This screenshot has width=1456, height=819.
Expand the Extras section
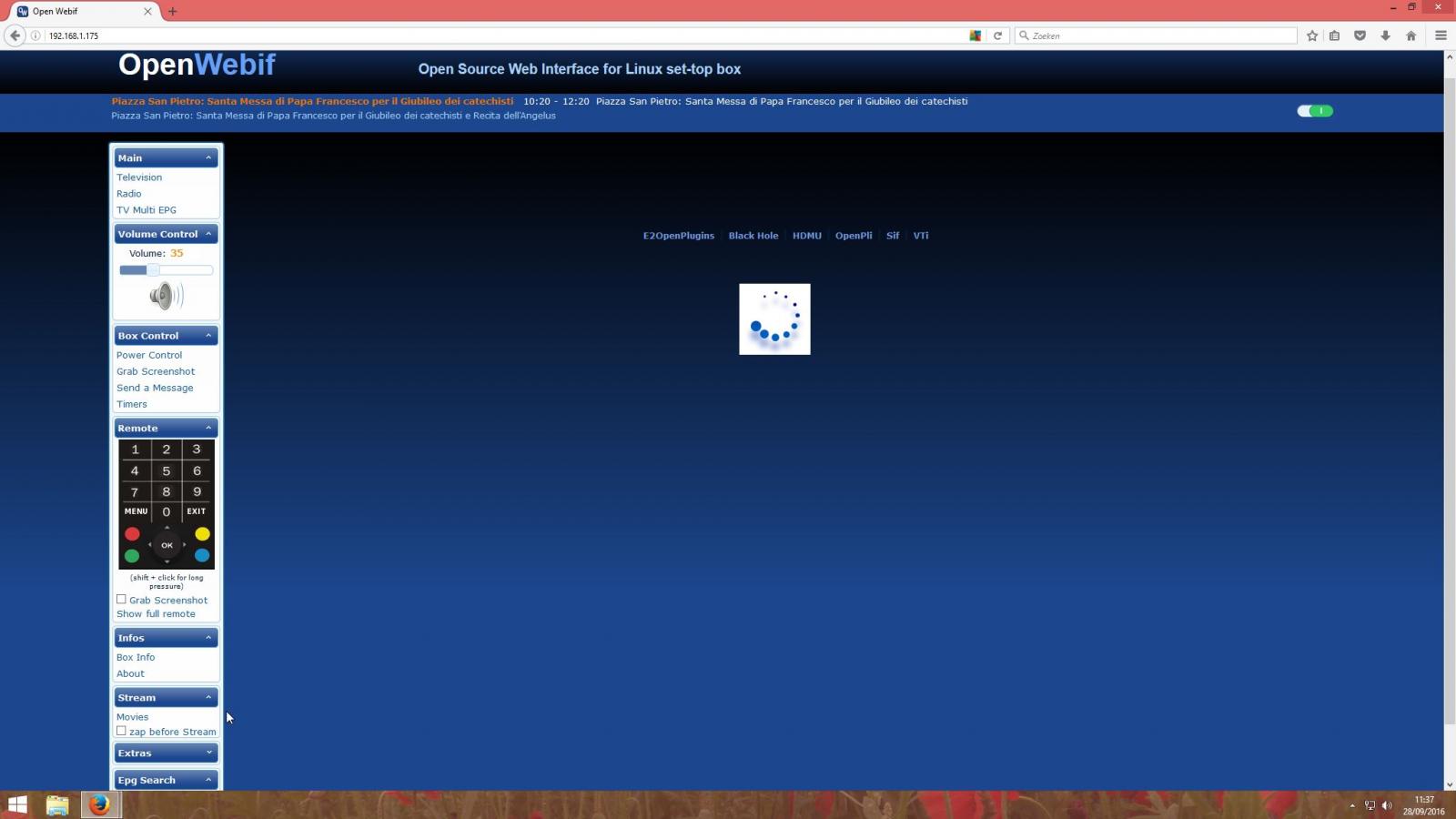(208, 753)
